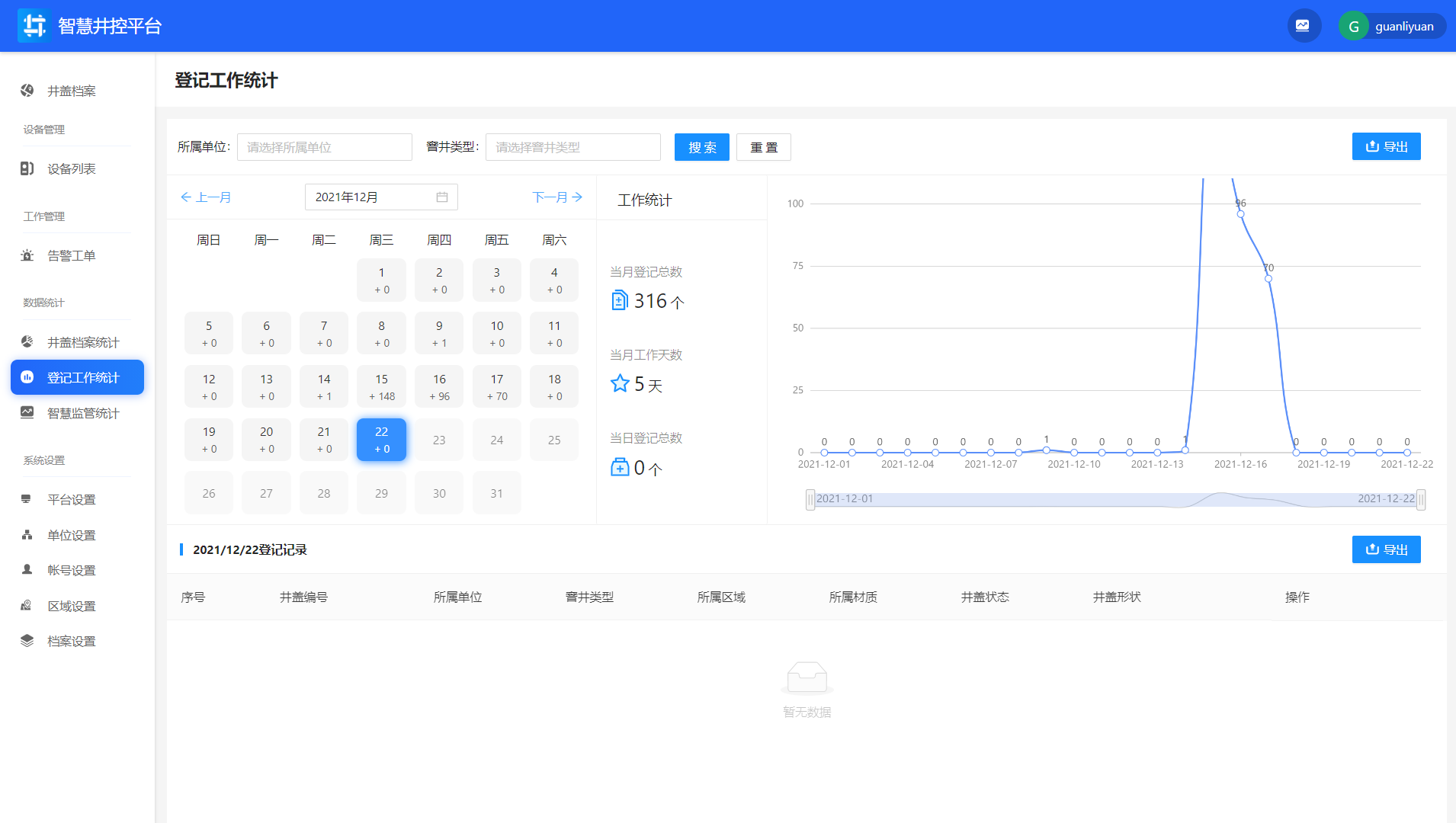Click the 搜索 button
Screen dimensions: 1456x823
click(x=701, y=147)
